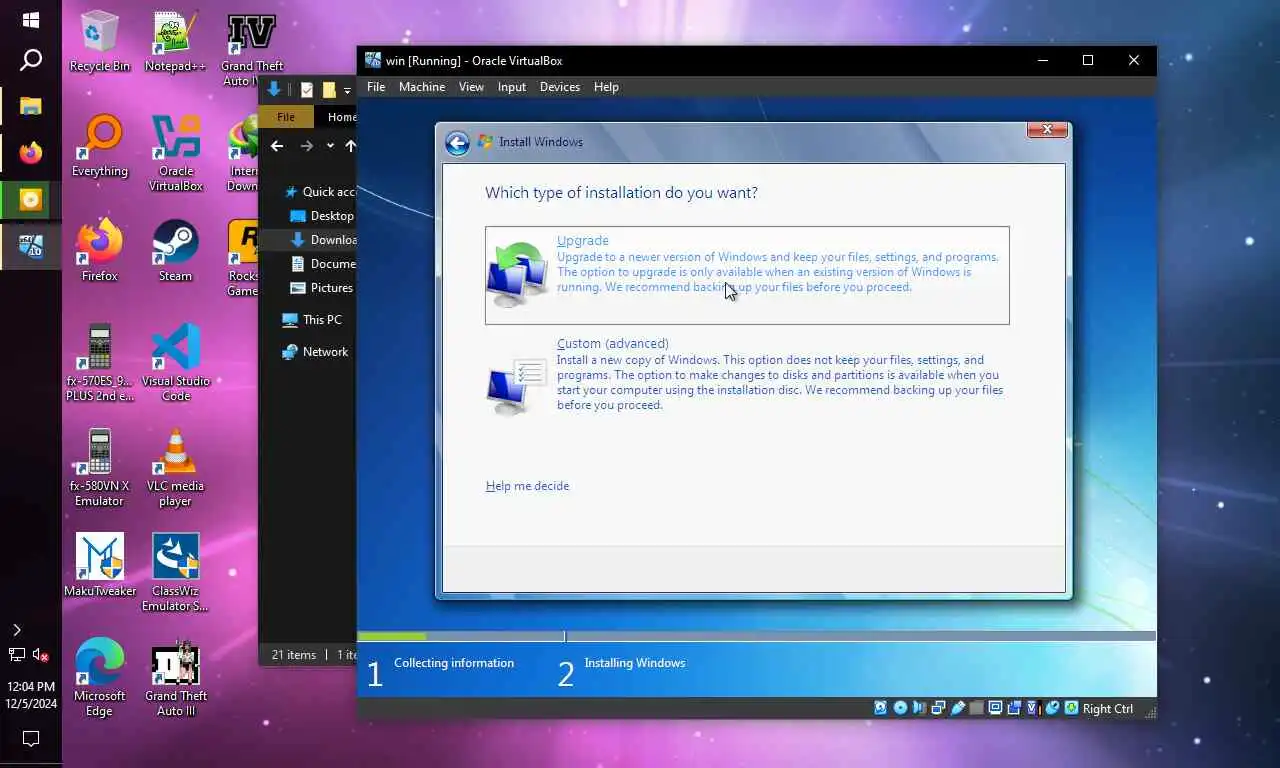1280x768 pixels.
Task: Click Firefox icon on the taskbar
Action: click(30, 153)
